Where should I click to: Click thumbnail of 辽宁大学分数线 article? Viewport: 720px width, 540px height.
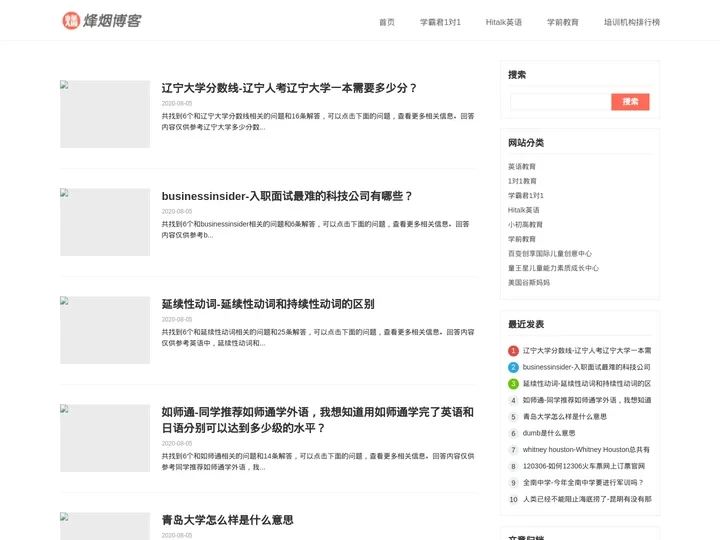coord(105,114)
